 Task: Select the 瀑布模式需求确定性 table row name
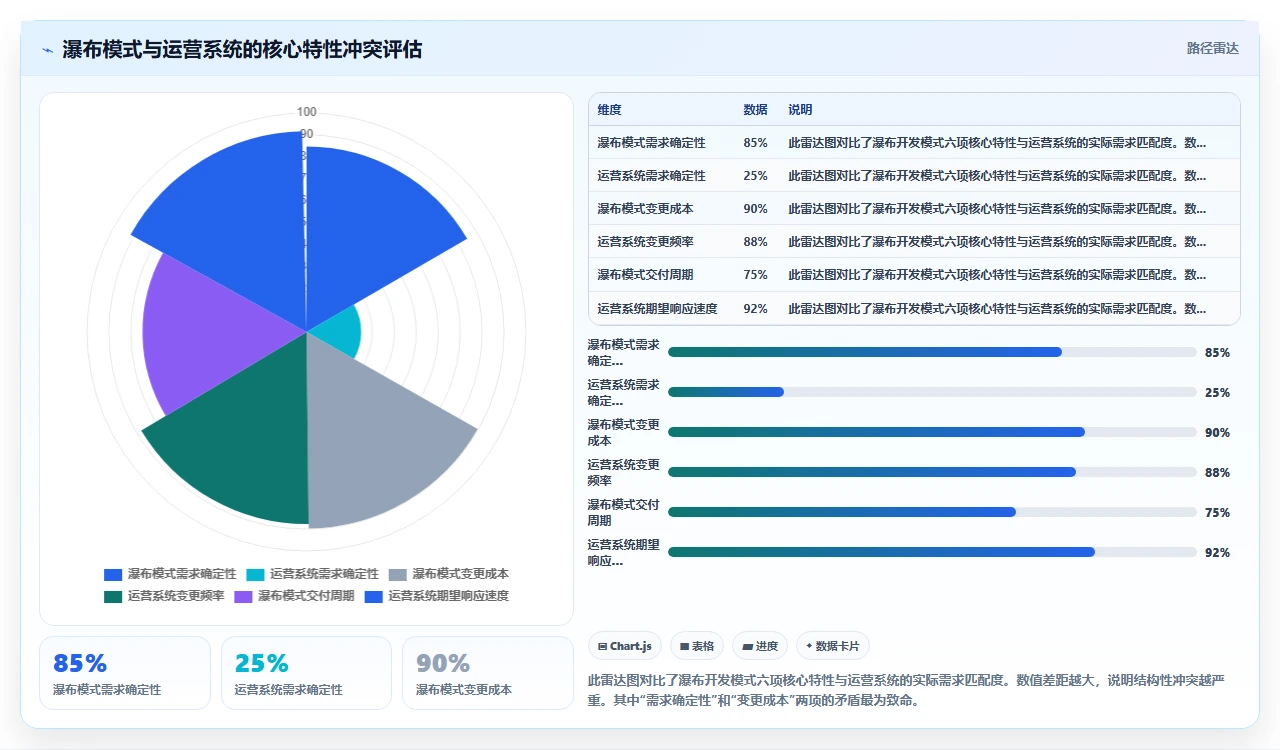[651, 143]
